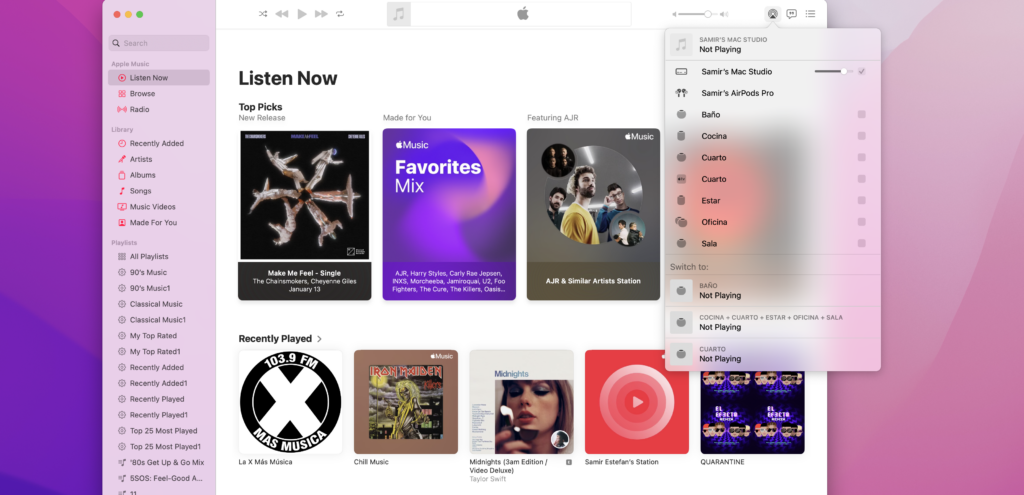
Task: Switch to COCINA + CUARTO + ESTAR group session
Action: pyautogui.click(x=773, y=323)
